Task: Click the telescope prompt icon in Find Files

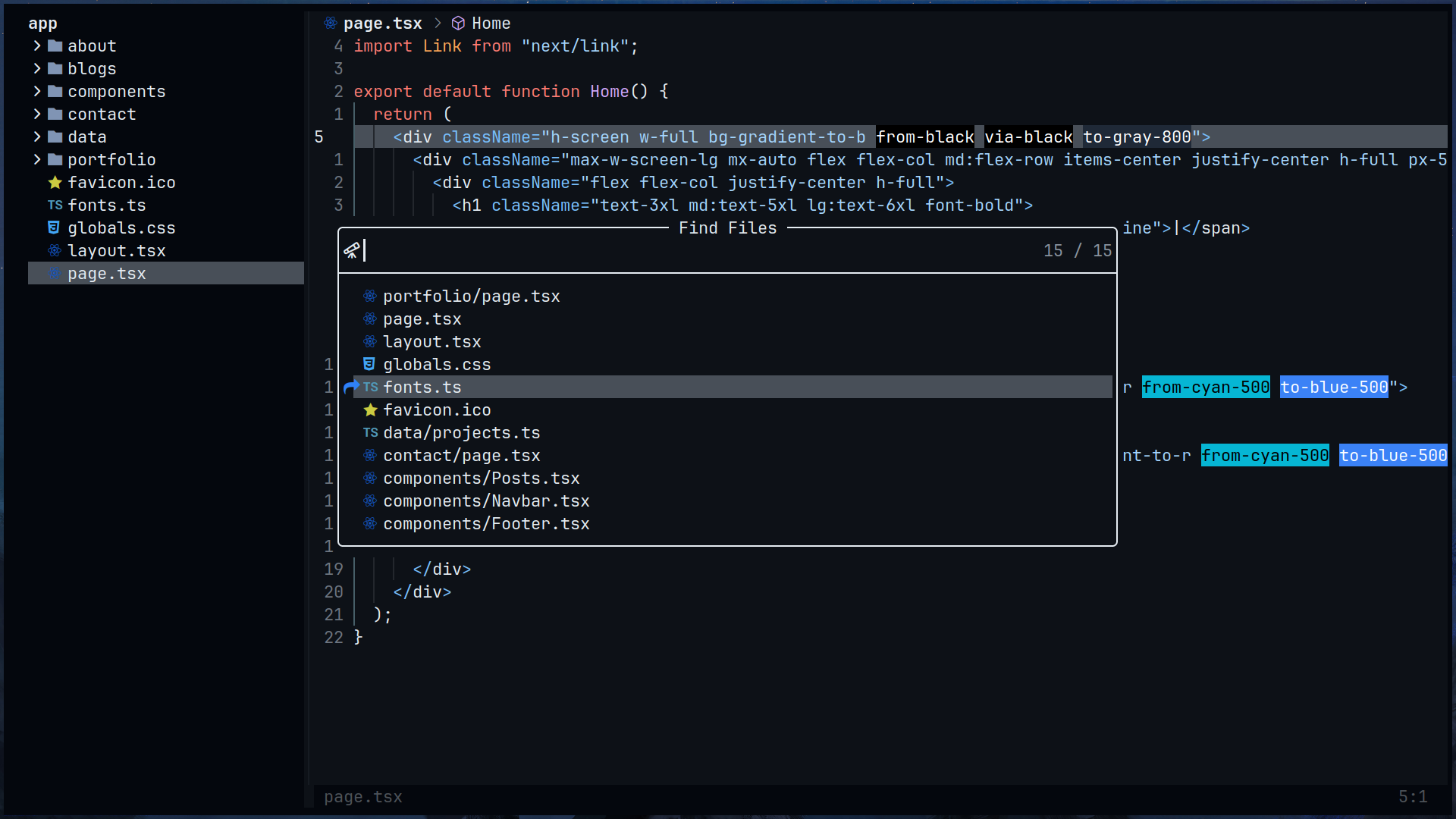Action: tap(351, 250)
